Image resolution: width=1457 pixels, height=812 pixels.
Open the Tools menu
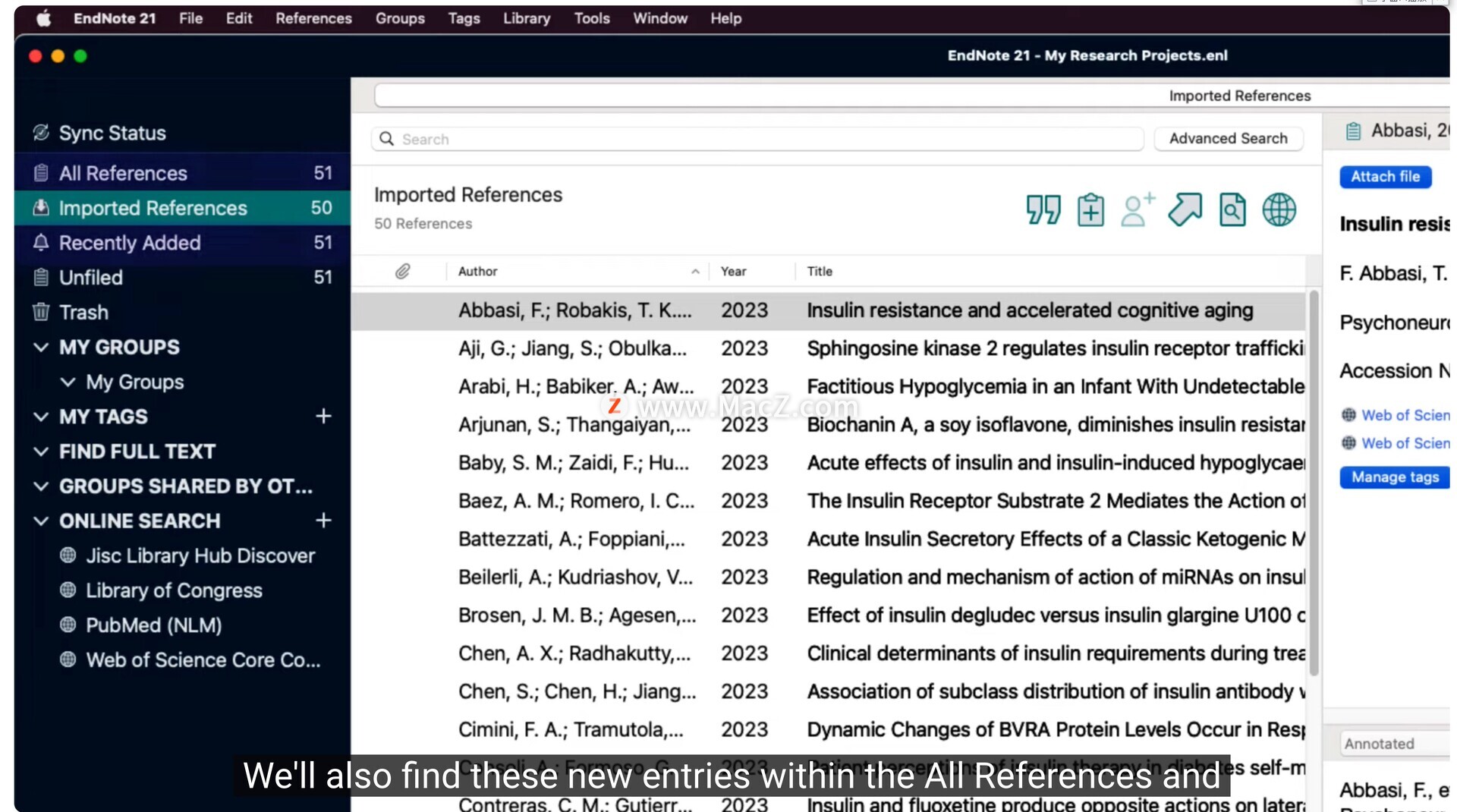click(592, 18)
